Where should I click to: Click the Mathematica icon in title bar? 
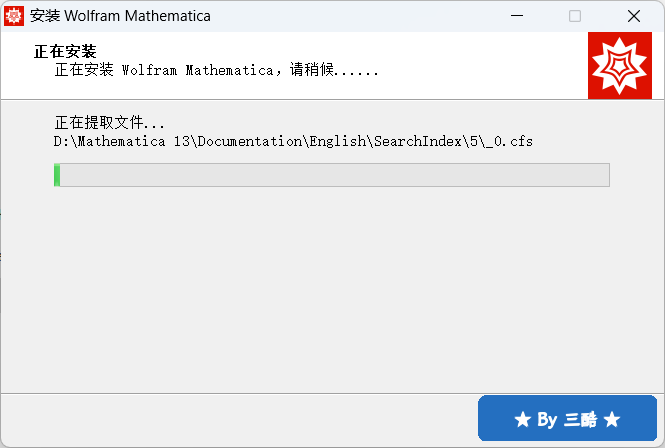(14, 16)
